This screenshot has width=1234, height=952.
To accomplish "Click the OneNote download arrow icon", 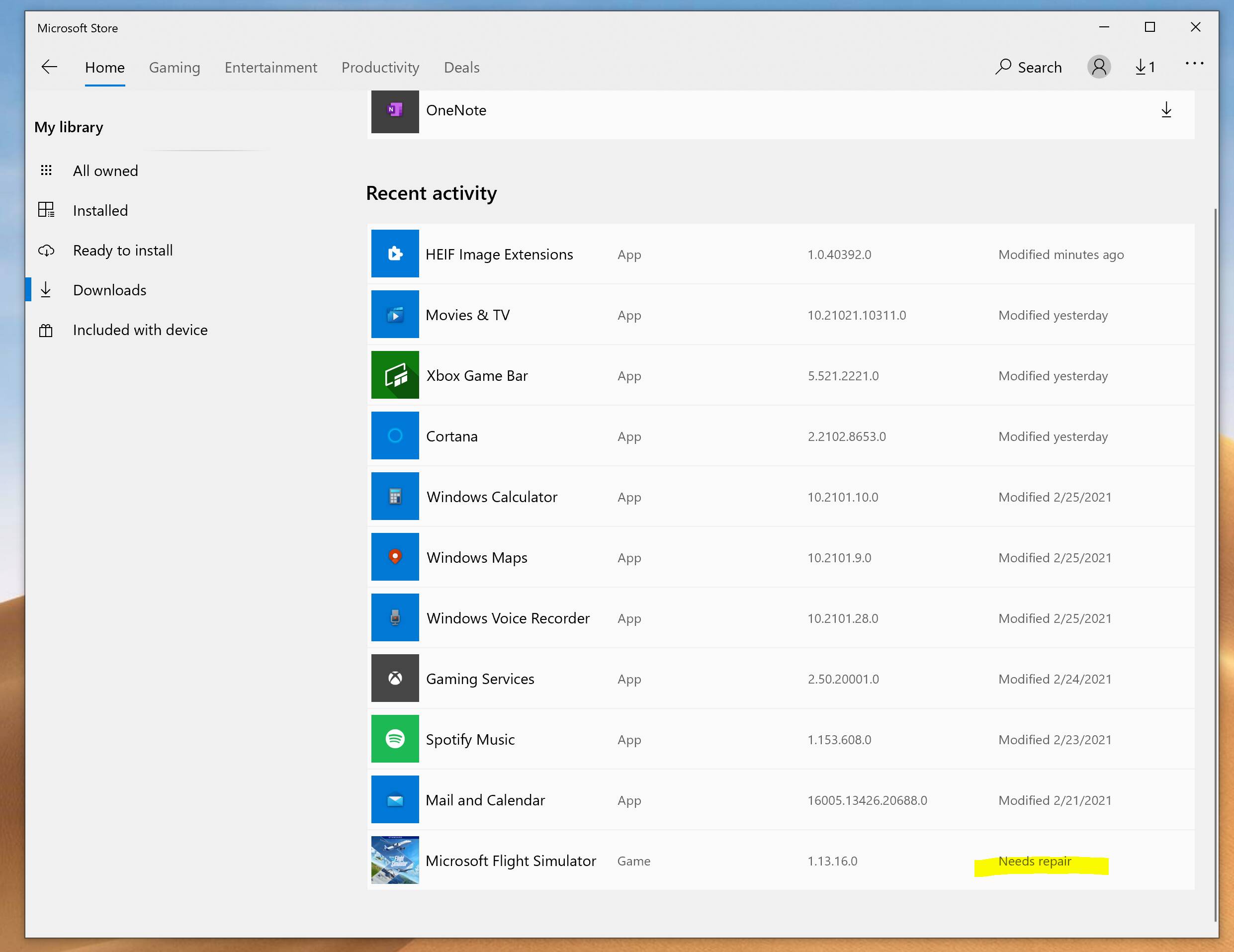I will [1165, 110].
